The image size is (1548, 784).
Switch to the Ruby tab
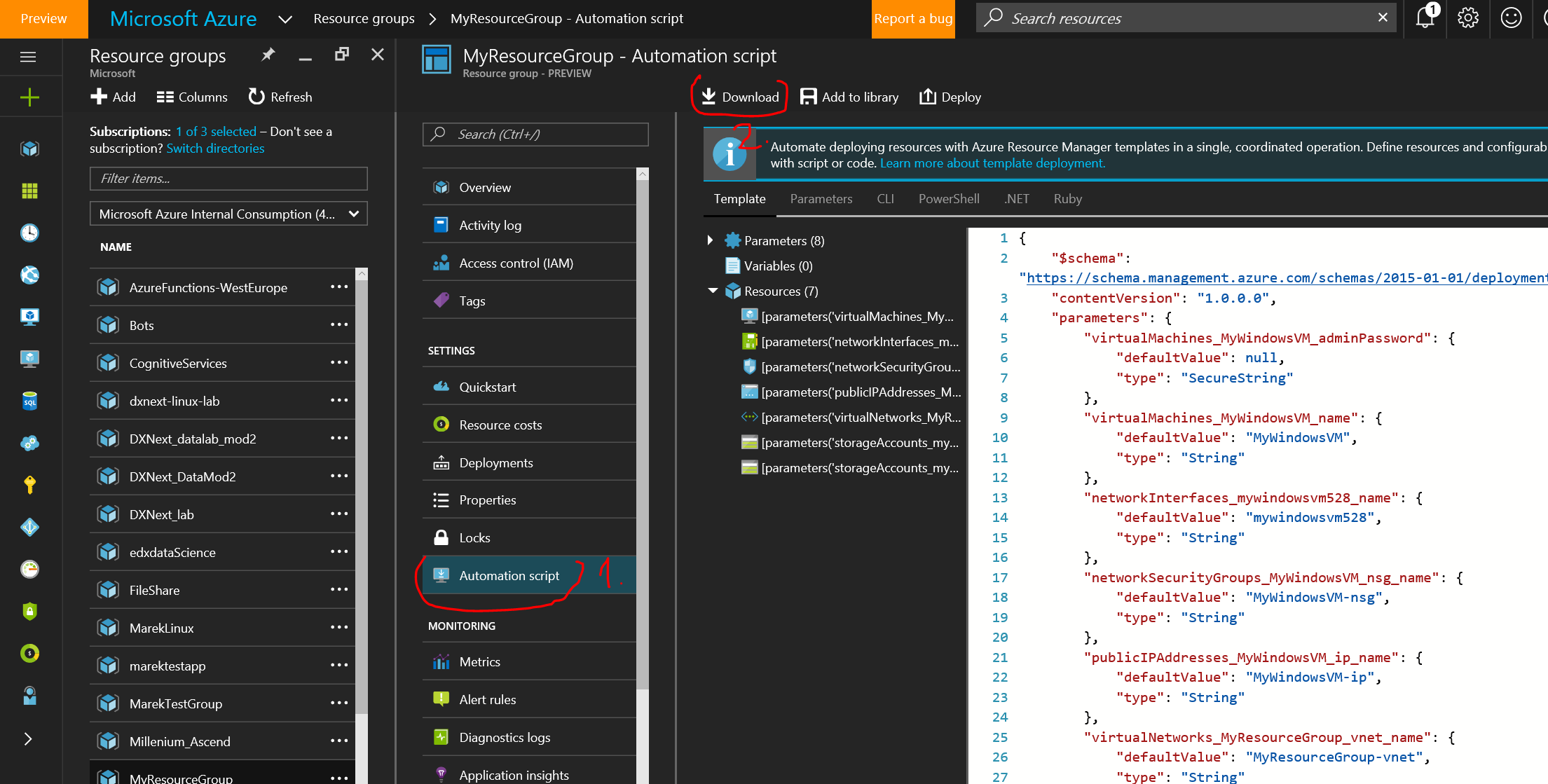point(1067,199)
